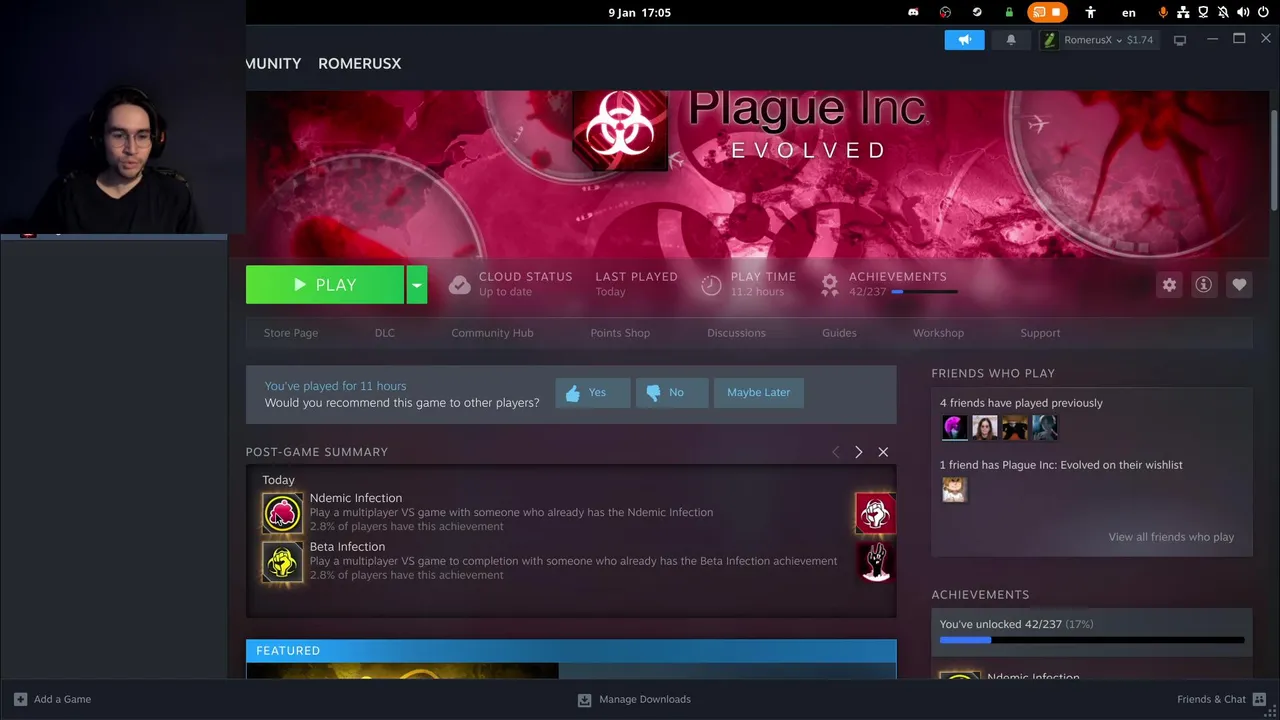Image resolution: width=1280 pixels, height=720 pixels.
Task: Open the volume indicator in top bar
Action: point(1243,13)
